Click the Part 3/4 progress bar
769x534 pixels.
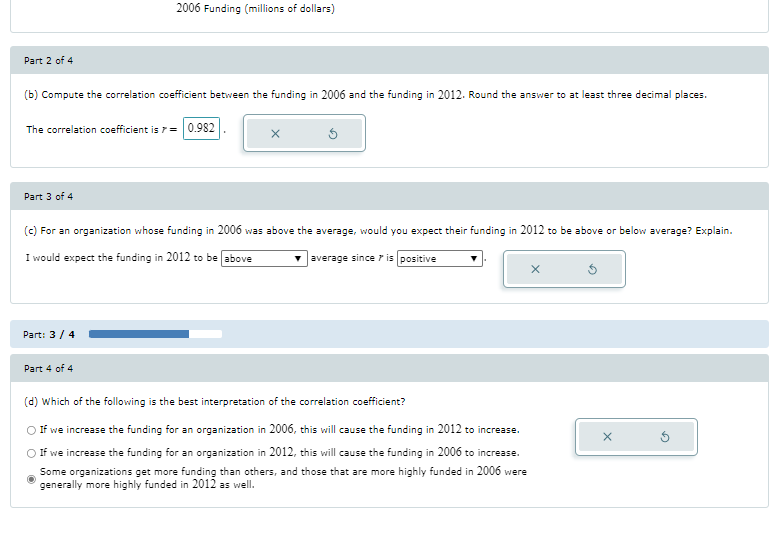click(155, 334)
